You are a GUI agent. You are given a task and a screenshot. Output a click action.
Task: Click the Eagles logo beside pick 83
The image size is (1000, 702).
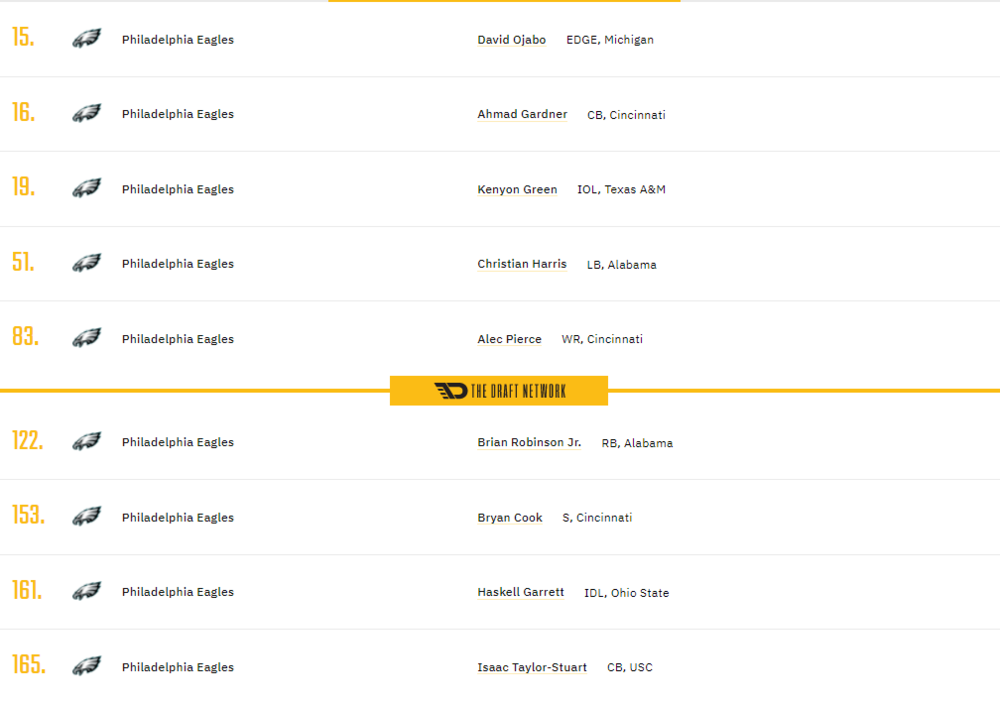click(87, 338)
